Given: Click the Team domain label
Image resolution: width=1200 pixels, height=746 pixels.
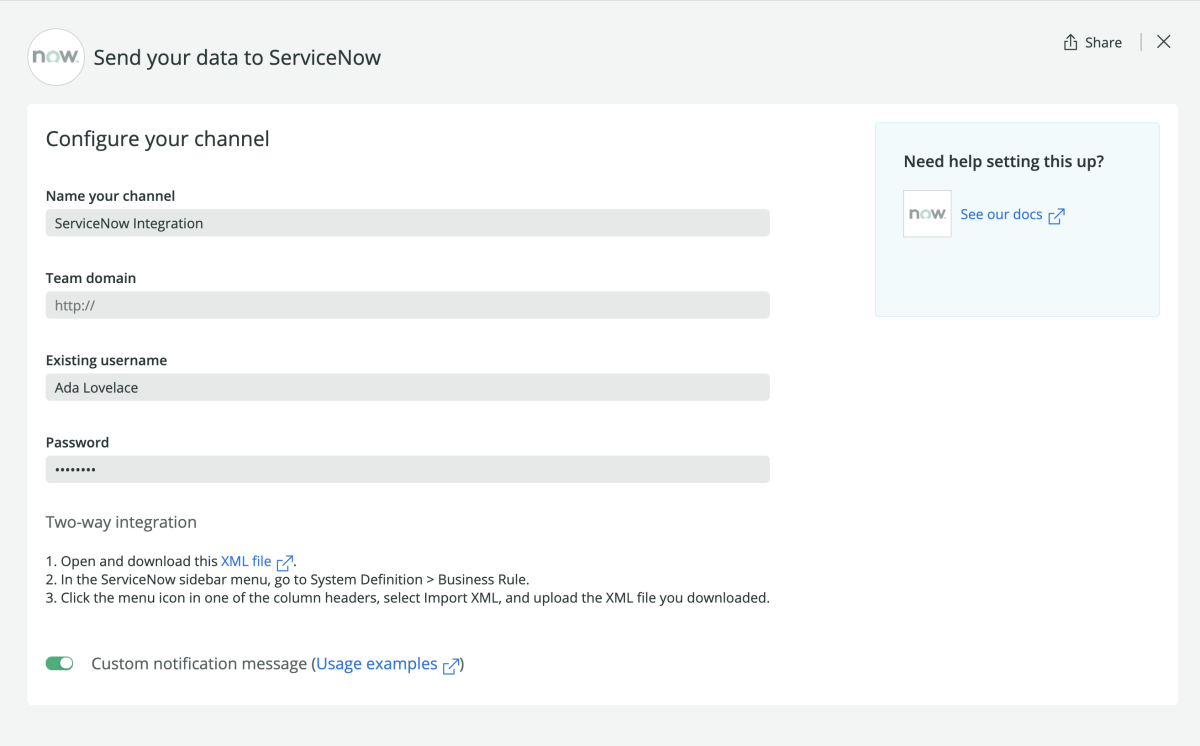Looking at the screenshot, I should click(x=91, y=278).
